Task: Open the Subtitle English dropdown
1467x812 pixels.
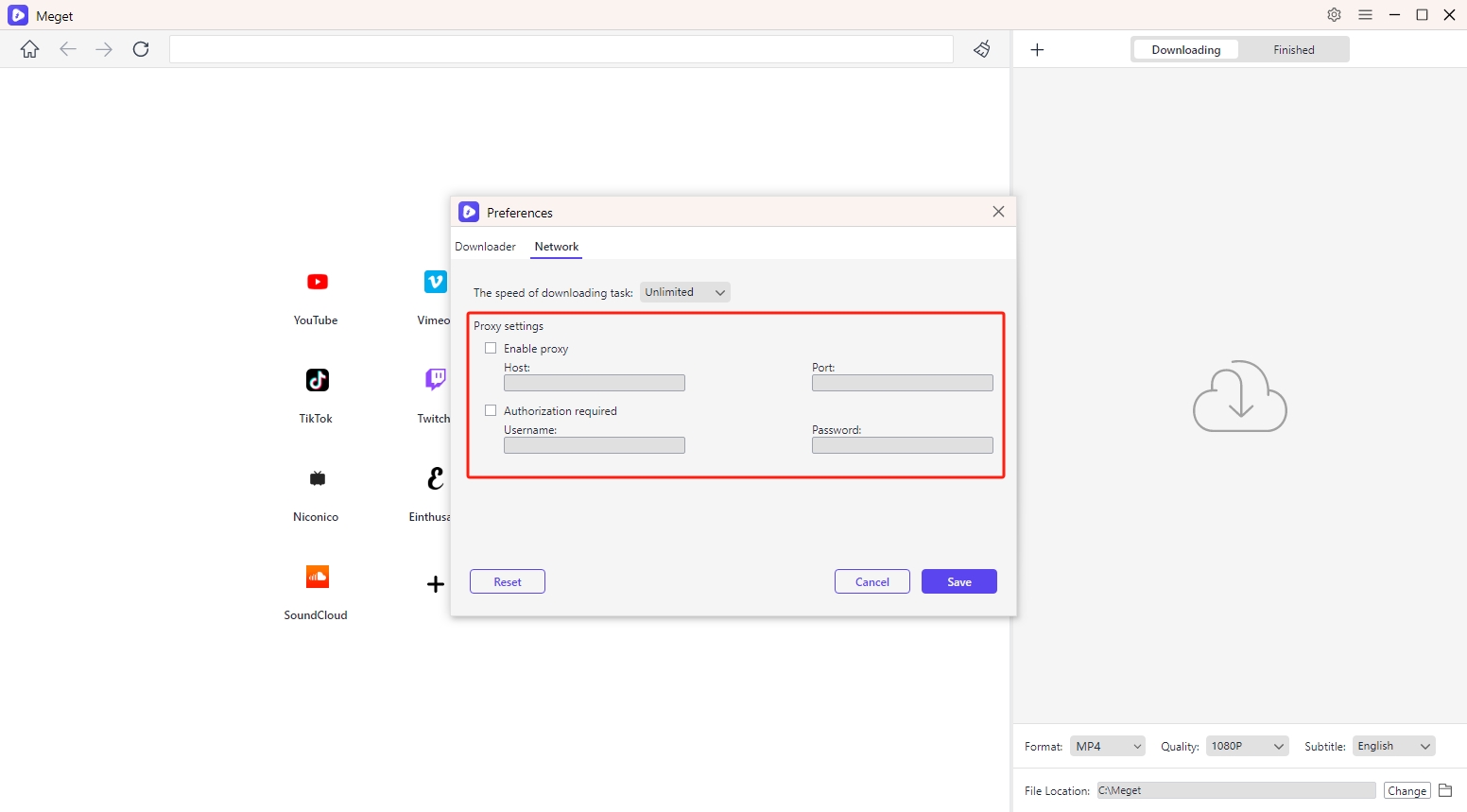Action: pos(1394,746)
